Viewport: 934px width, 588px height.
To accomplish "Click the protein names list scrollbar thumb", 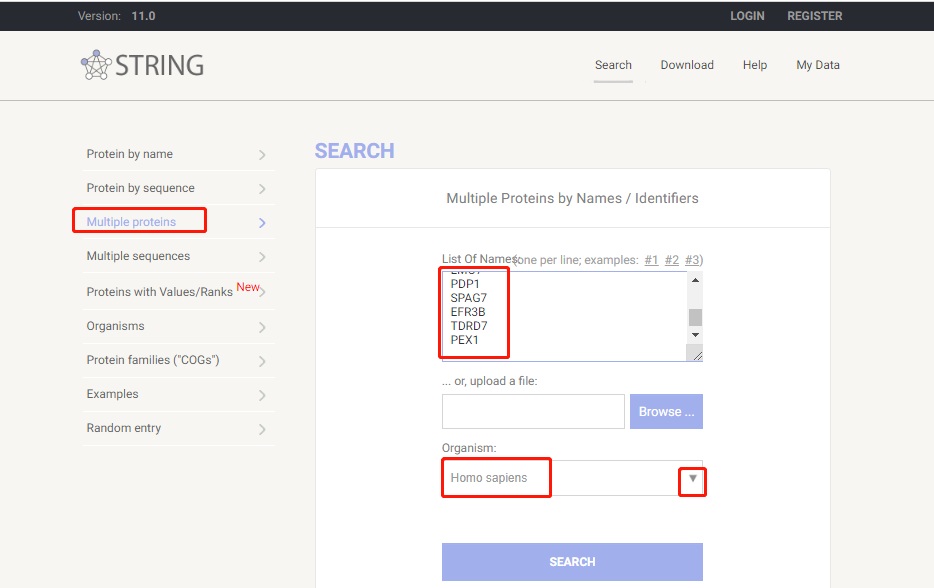I will (695, 317).
